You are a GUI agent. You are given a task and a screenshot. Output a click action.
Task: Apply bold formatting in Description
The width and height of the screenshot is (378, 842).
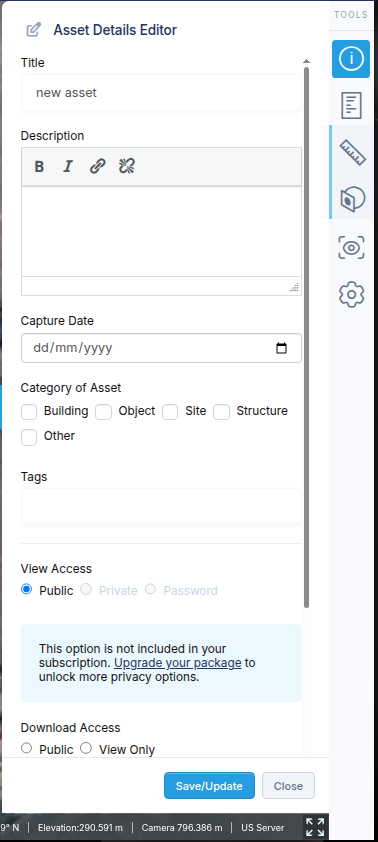(x=39, y=166)
